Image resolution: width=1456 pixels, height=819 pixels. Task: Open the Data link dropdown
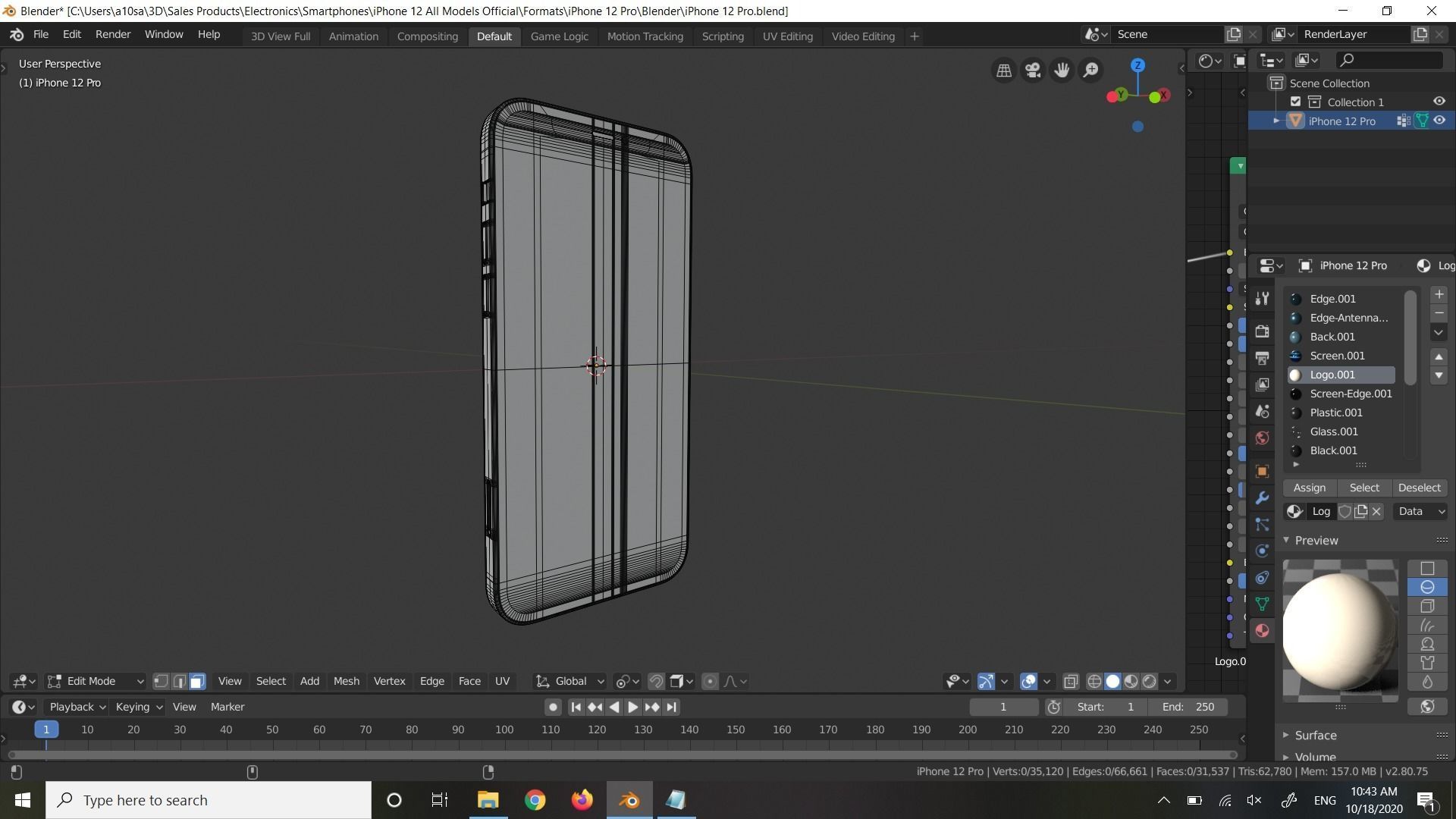coord(1420,511)
